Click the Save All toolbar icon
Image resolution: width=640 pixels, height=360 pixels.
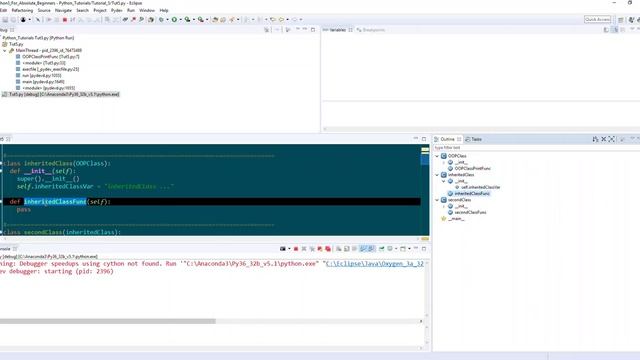coord(13,20)
